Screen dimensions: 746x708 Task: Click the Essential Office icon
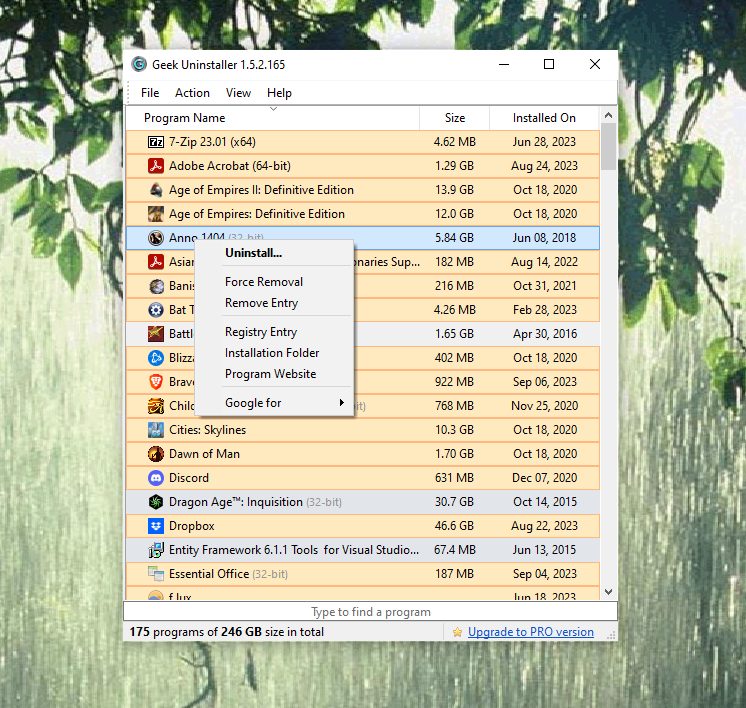[x=156, y=574]
